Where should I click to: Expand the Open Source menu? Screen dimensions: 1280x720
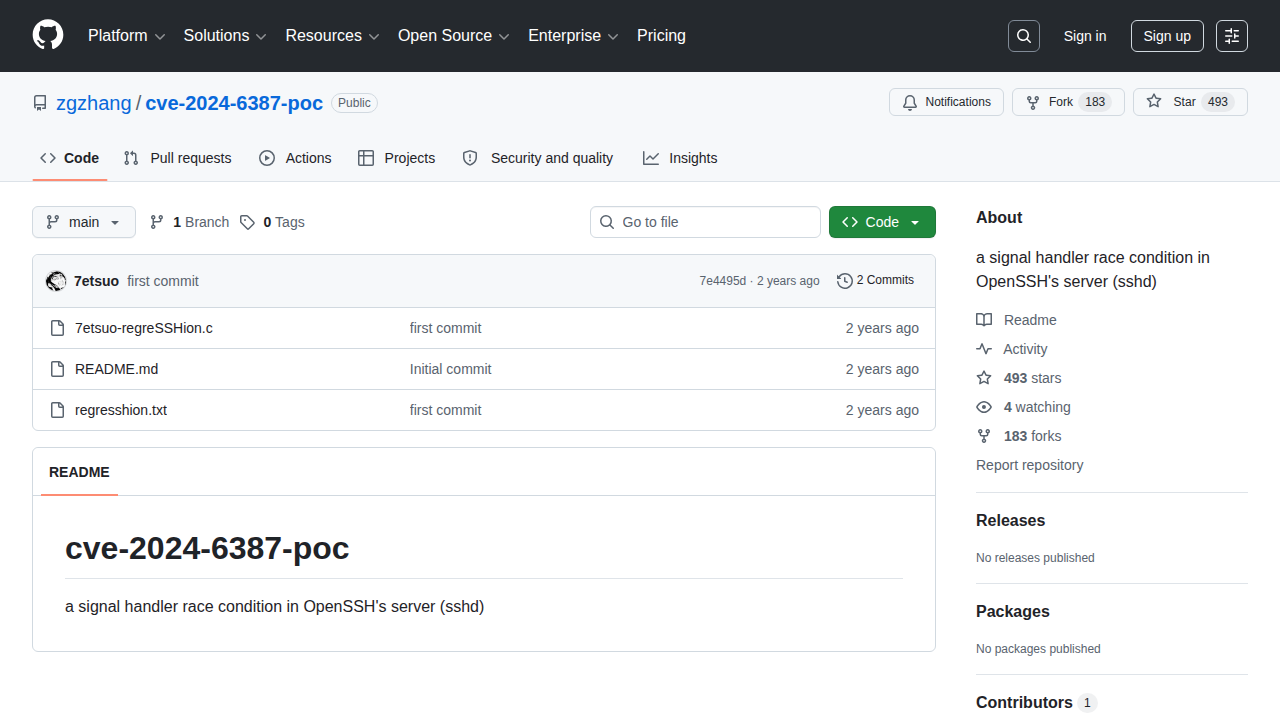(x=454, y=36)
